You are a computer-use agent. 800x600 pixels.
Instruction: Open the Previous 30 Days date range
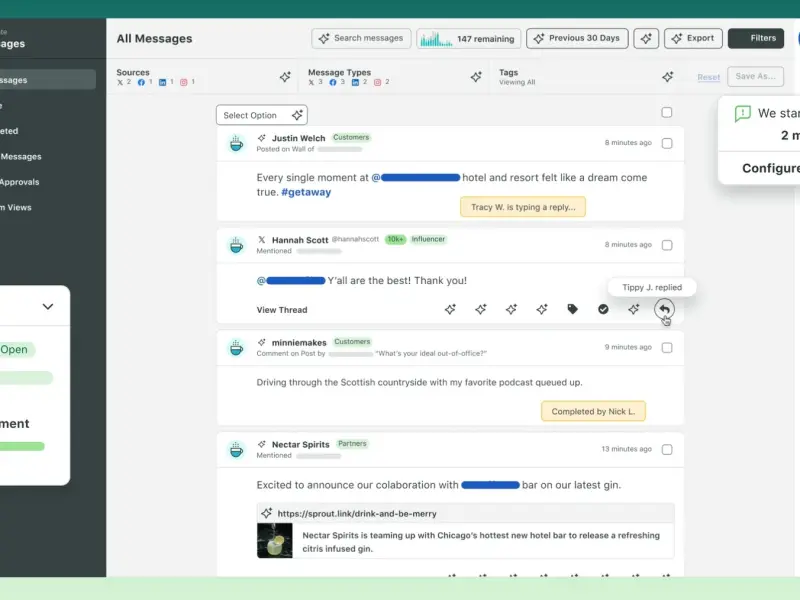pos(576,38)
